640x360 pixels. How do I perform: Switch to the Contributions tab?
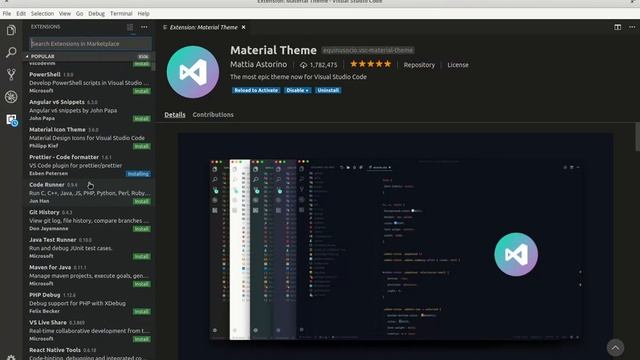pyautogui.click(x=213, y=115)
